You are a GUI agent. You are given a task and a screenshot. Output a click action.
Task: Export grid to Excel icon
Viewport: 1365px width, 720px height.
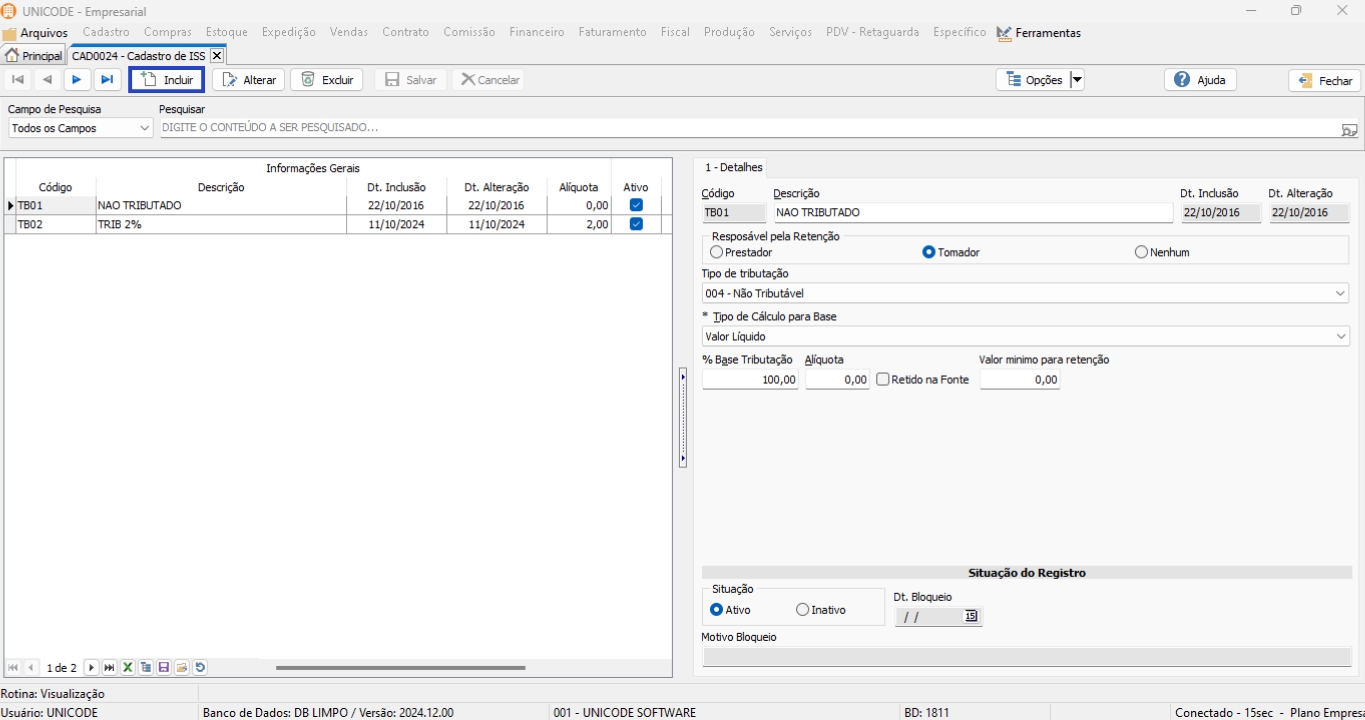coord(128,667)
